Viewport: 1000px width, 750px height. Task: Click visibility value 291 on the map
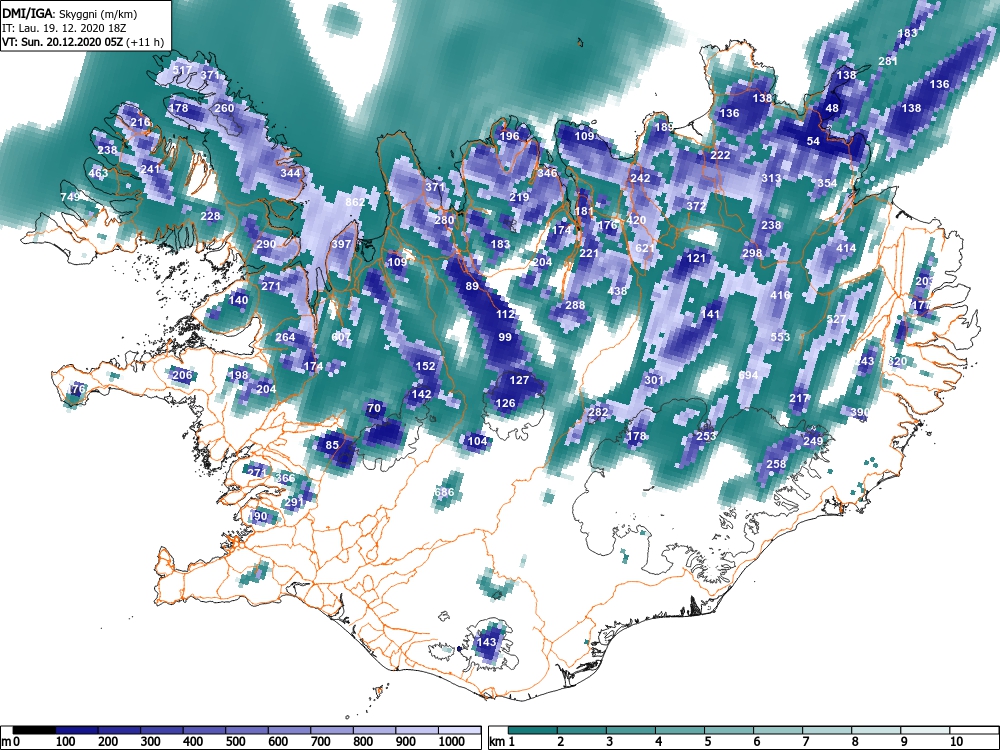(294, 502)
